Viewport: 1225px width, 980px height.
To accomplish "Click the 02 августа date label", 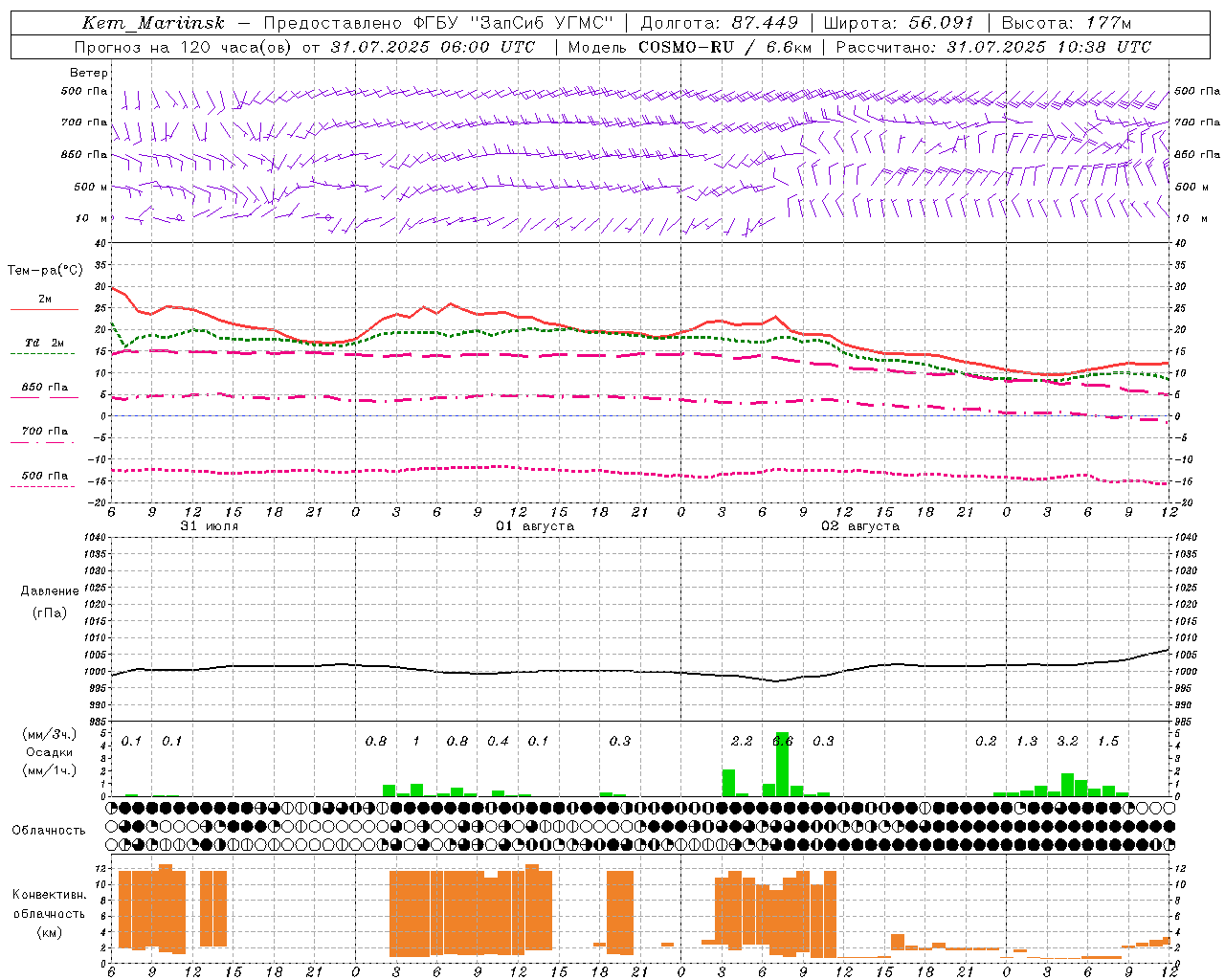I will click(x=860, y=526).
